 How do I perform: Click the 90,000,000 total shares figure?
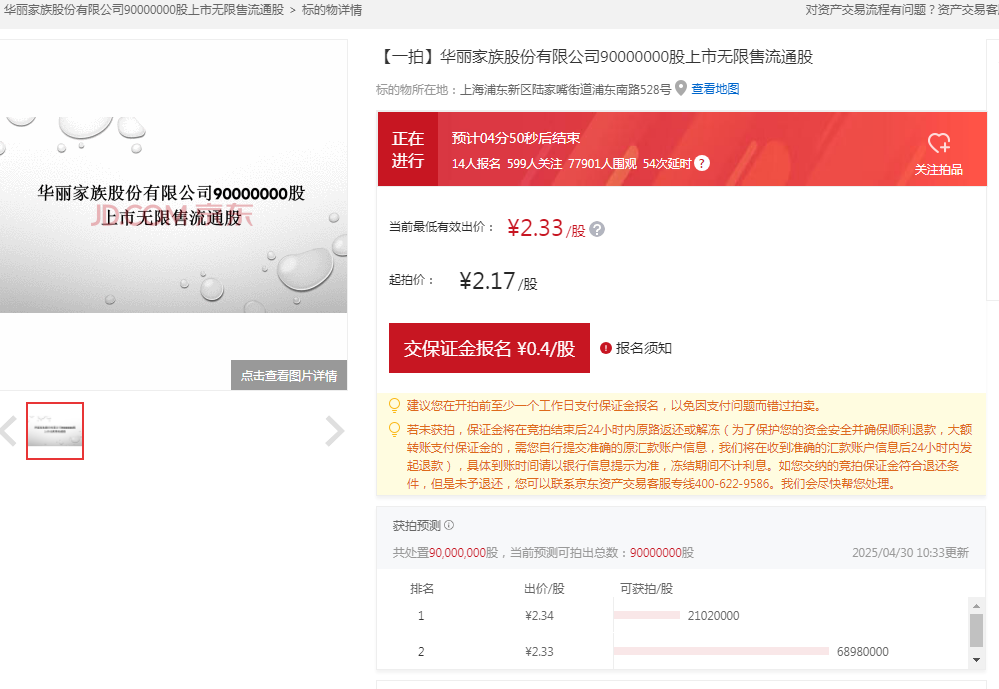[x=457, y=553]
